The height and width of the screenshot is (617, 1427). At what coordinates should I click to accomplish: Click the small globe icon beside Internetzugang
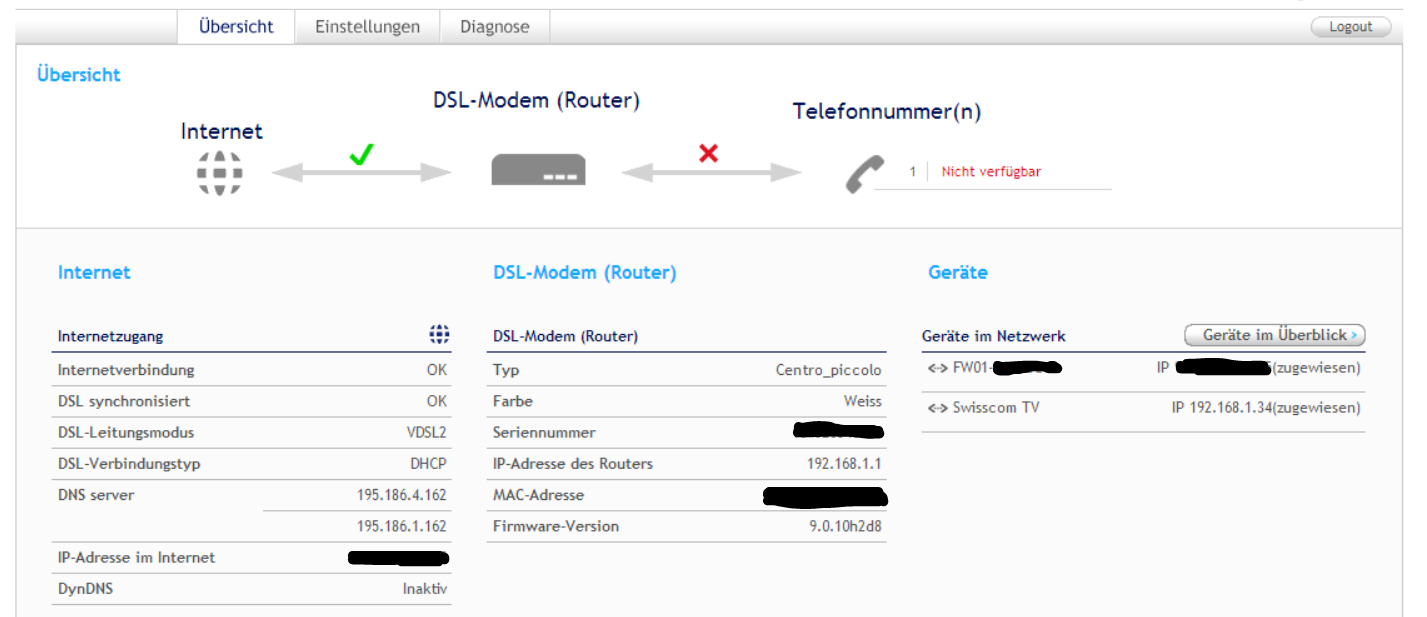(439, 335)
